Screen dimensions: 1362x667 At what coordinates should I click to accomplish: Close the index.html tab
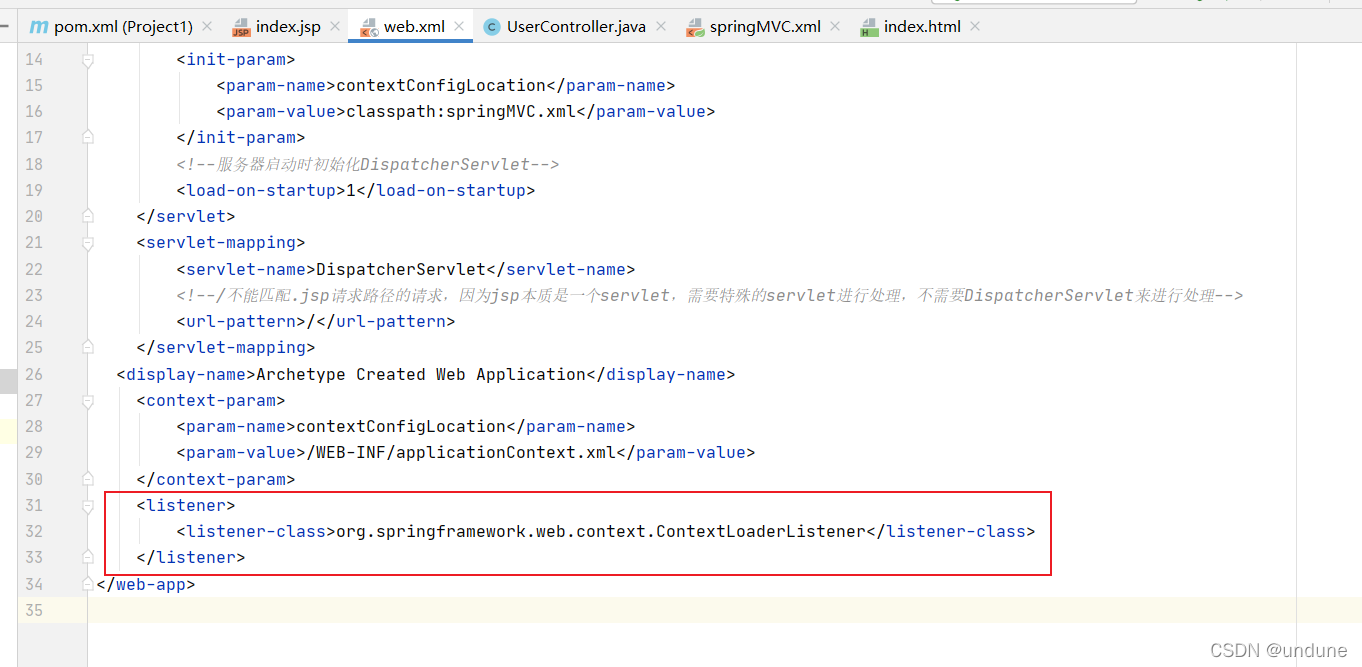974,26
